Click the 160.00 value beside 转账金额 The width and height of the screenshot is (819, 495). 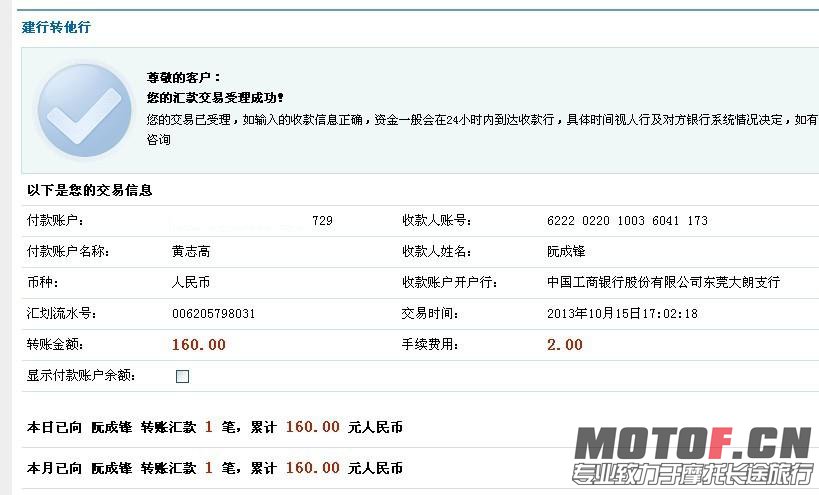pyautogui.click(x=198, y=345)
